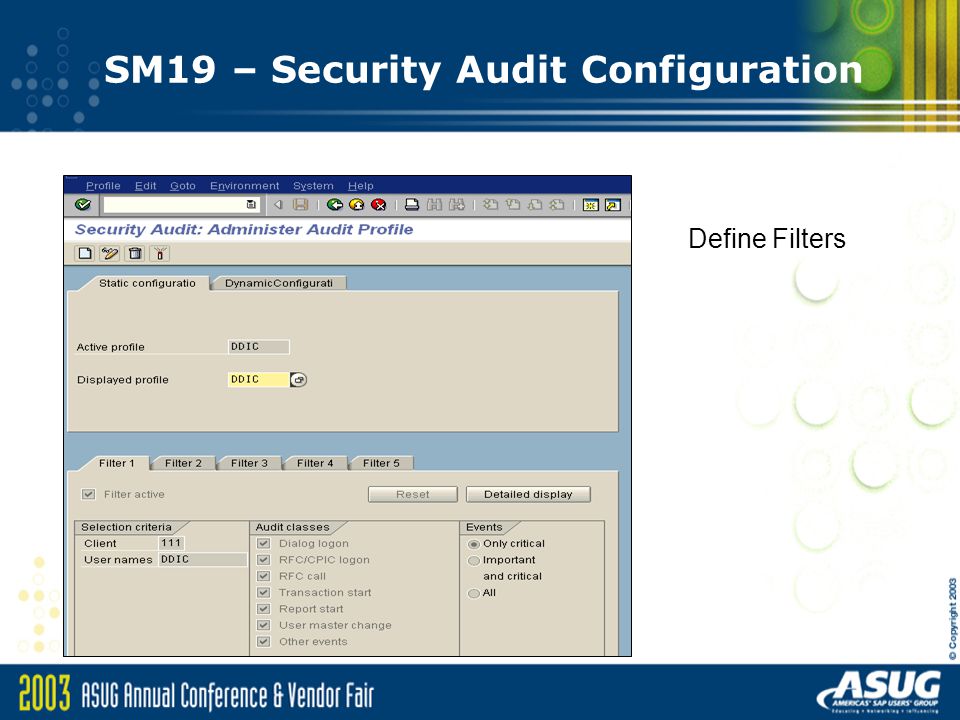Click the Find binoculars icon
Viewport: 960px width, 720px height.
[434, 204]
